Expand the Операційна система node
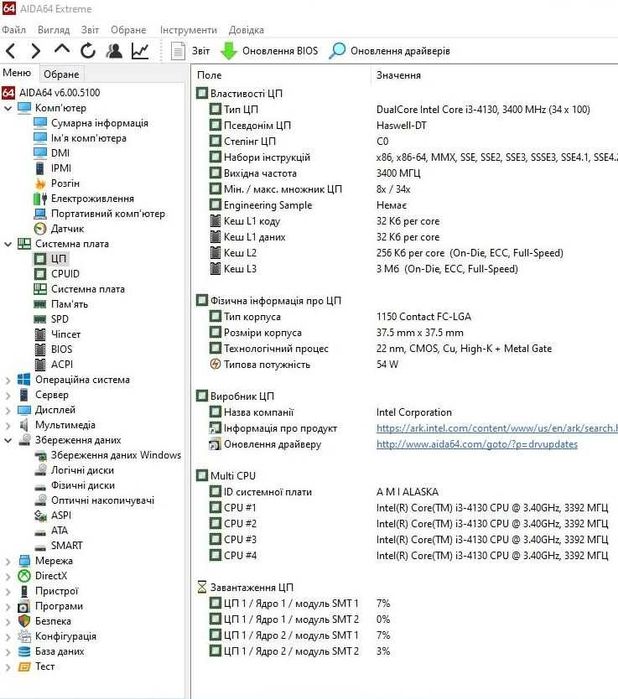The image size is (618, 699). (8, 380)
